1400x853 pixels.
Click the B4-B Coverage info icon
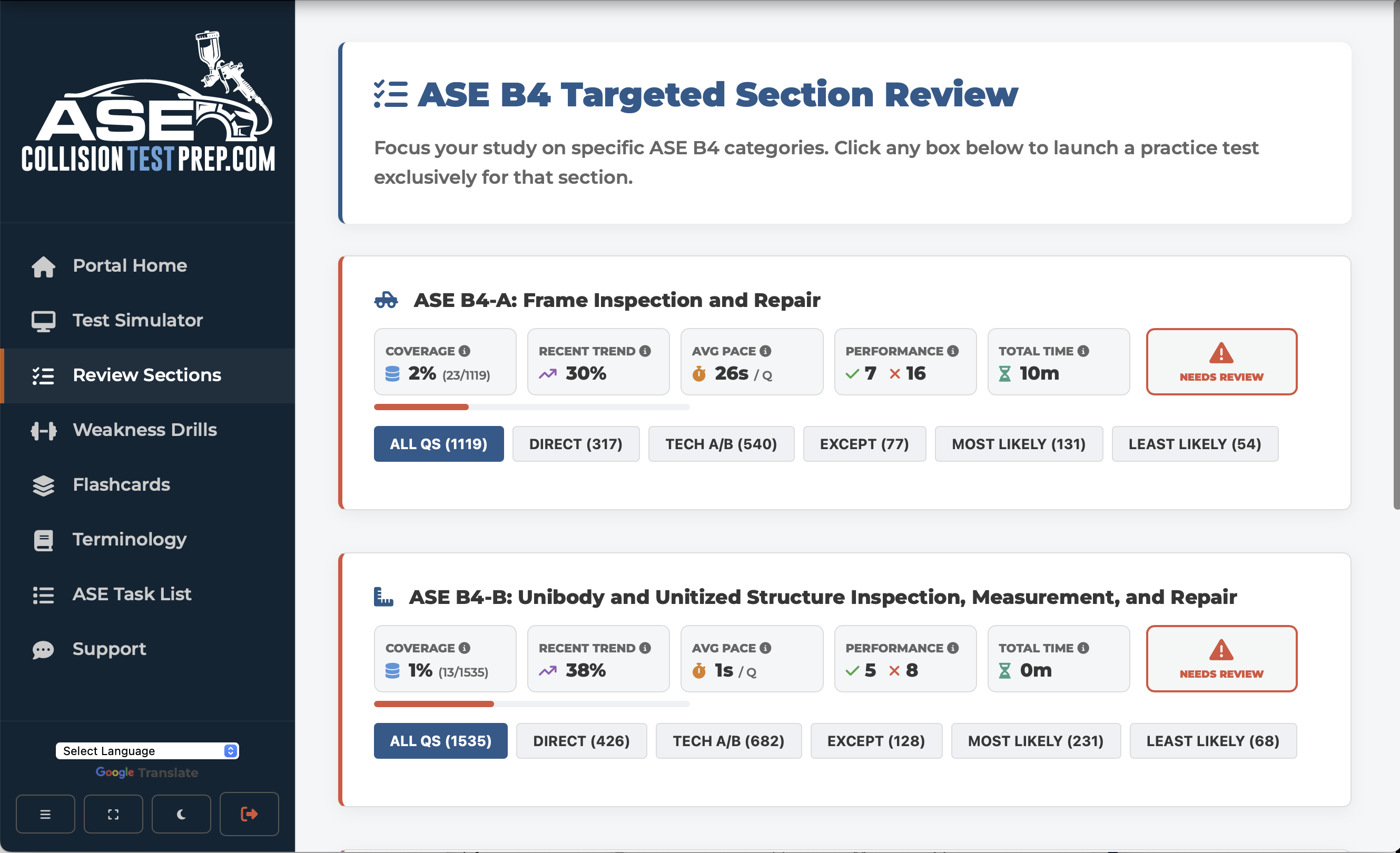coord(464,648)
